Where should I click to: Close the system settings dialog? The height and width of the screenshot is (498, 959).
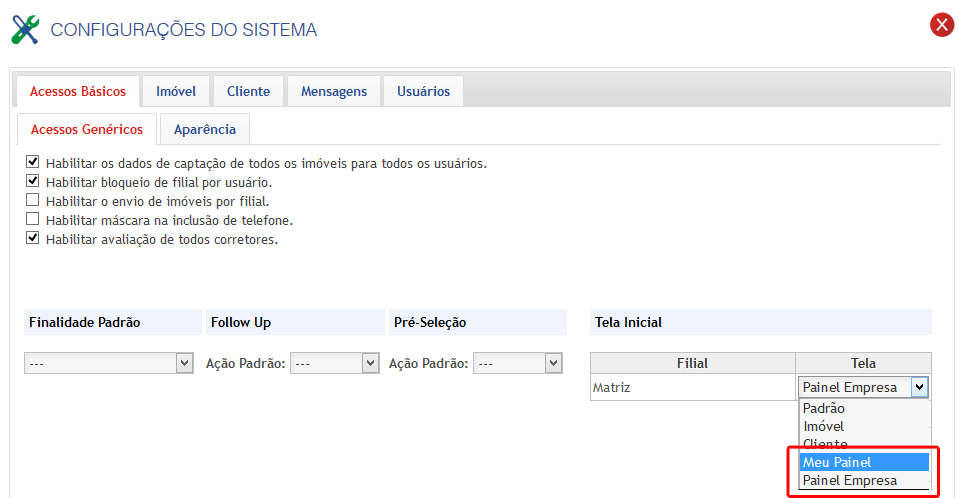[941, 25]
